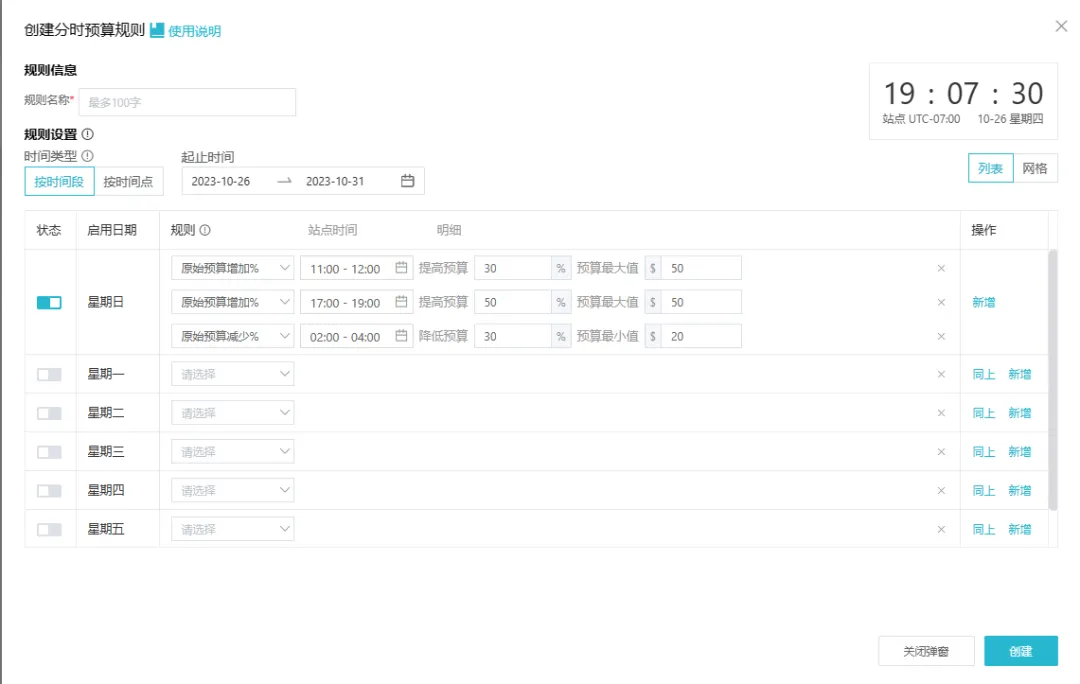Click calendar icon in date range field
This screenshot has width=1080, height=684.
408,181
